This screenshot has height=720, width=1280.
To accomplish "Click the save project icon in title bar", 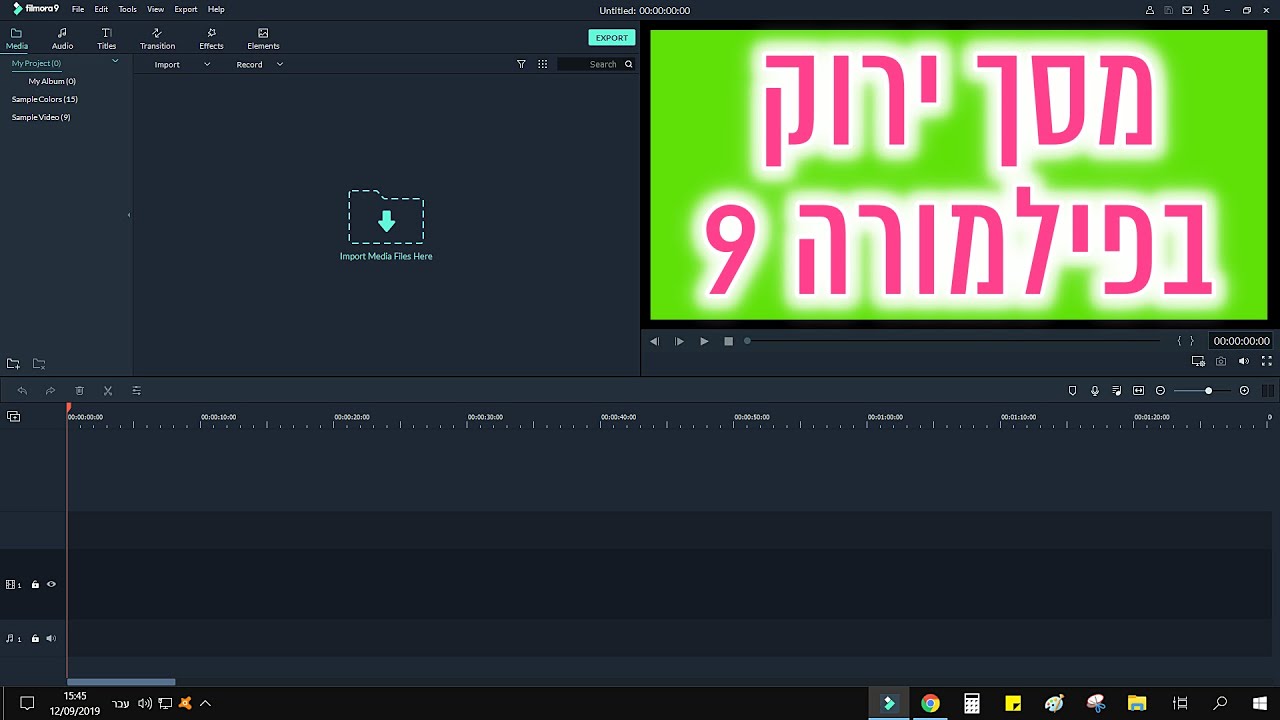I will coord(1168,10).
